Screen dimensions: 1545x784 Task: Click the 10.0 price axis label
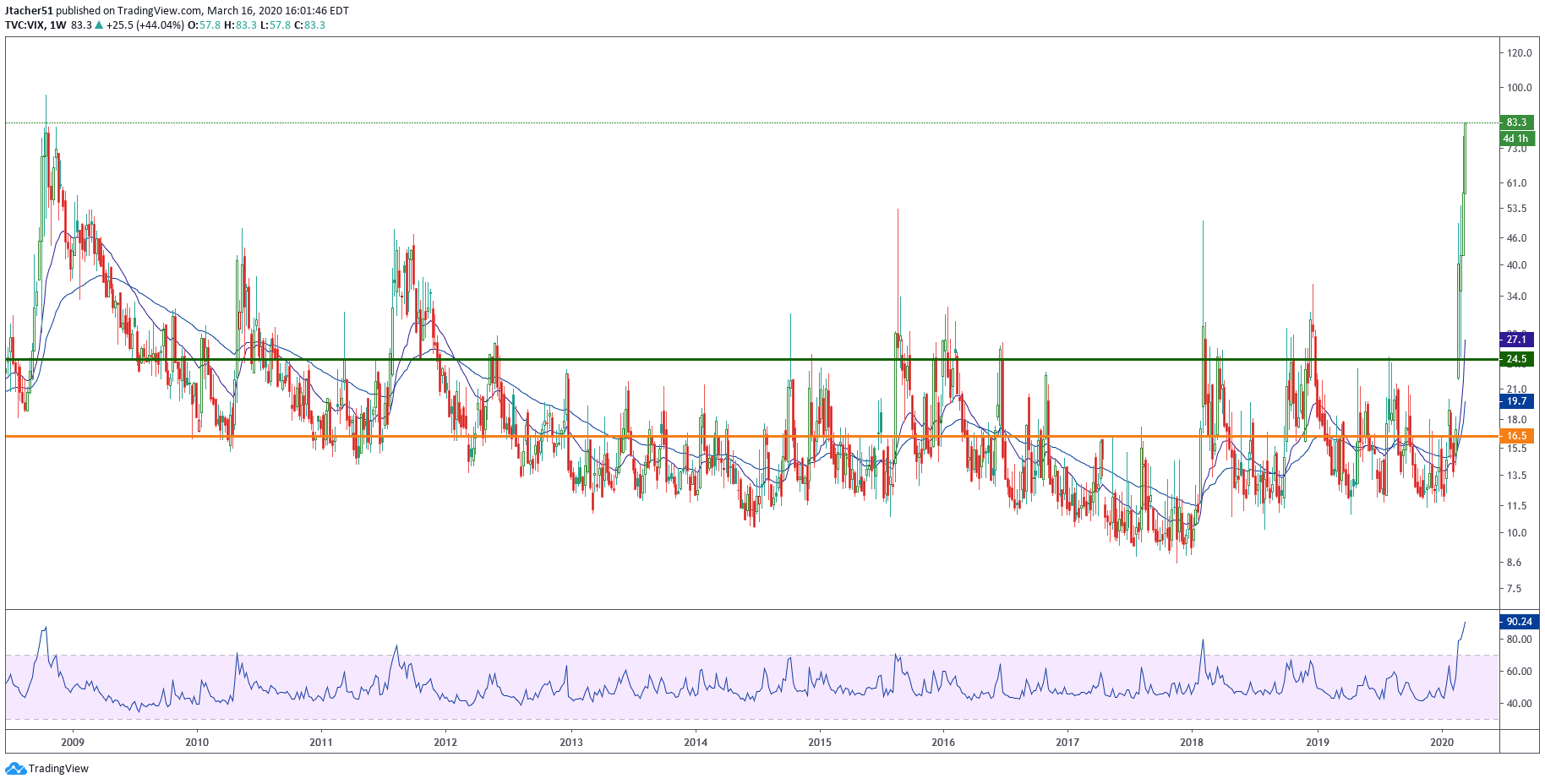[1517, 533]
